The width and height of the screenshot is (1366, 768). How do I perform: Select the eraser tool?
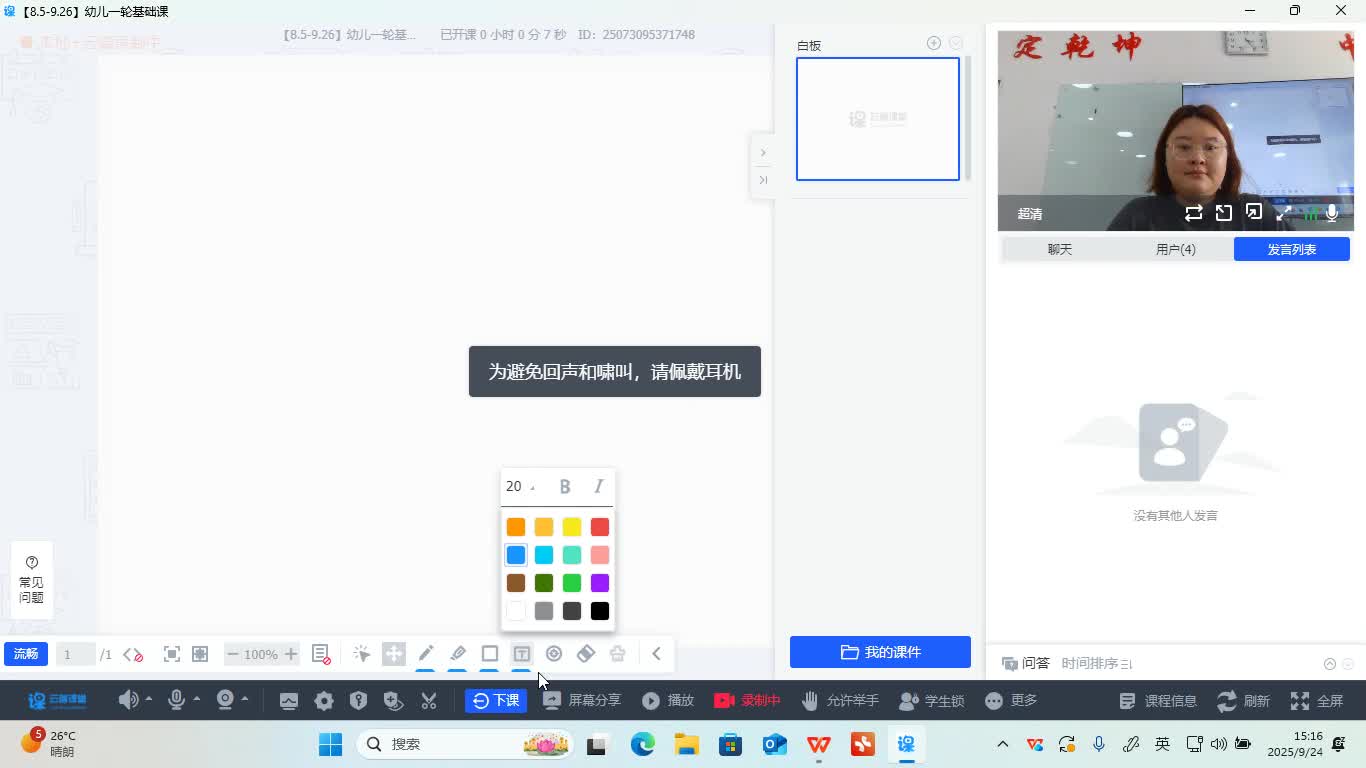tap(585, 654)
